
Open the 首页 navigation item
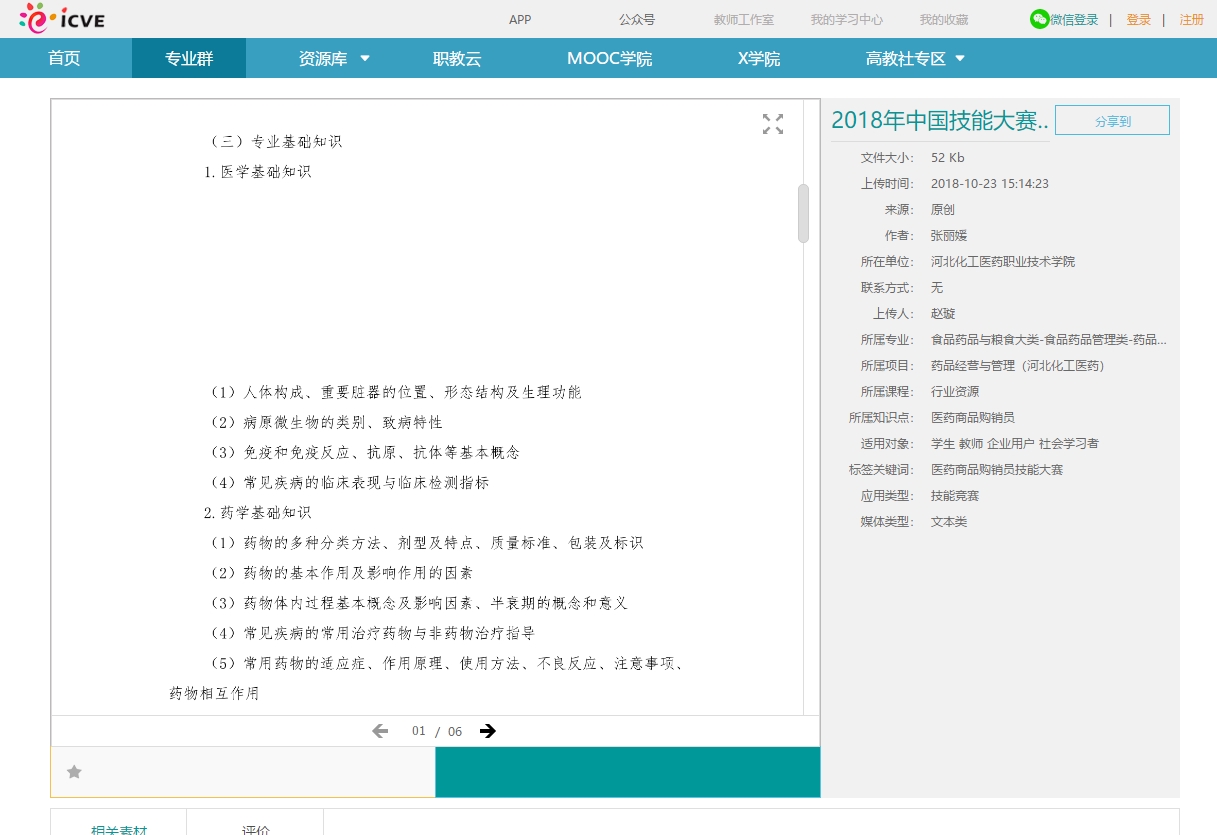pyautogui.click(x=64, y=58)
